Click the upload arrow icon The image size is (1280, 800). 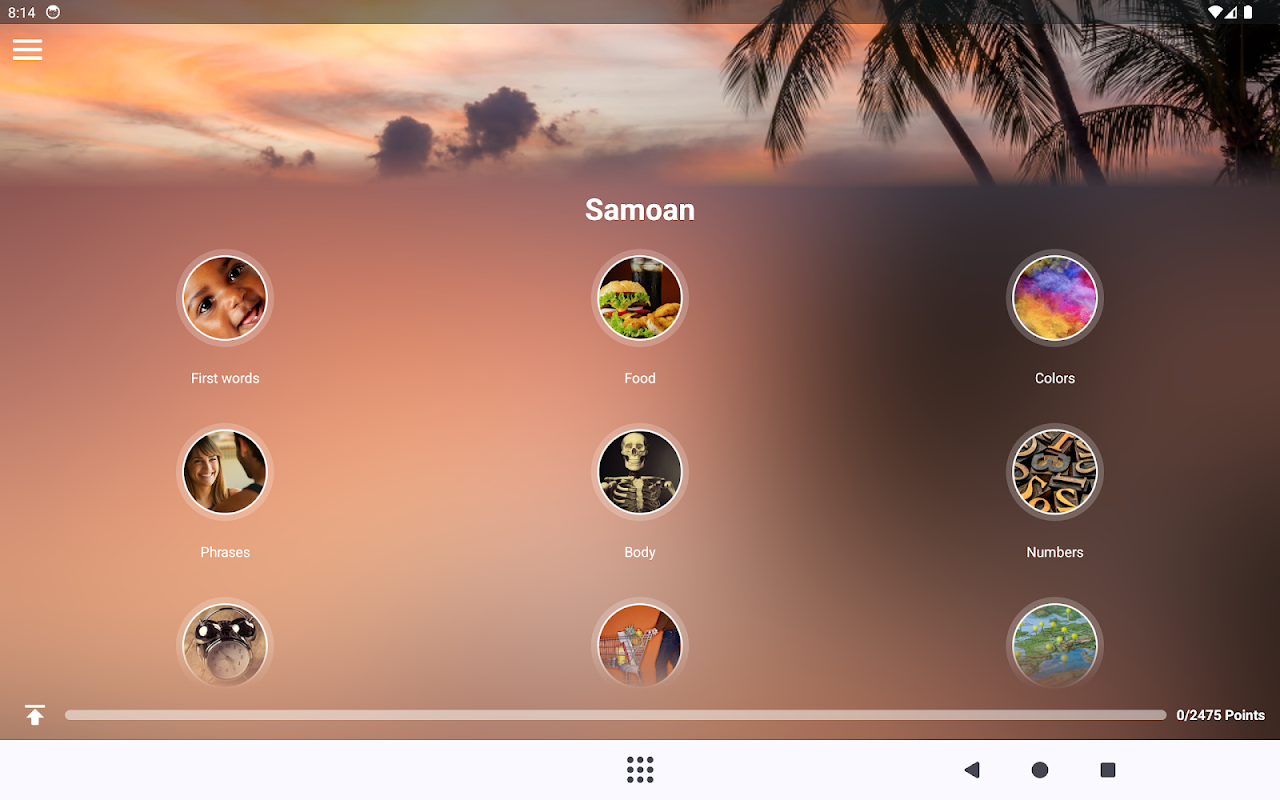point(35,715)
